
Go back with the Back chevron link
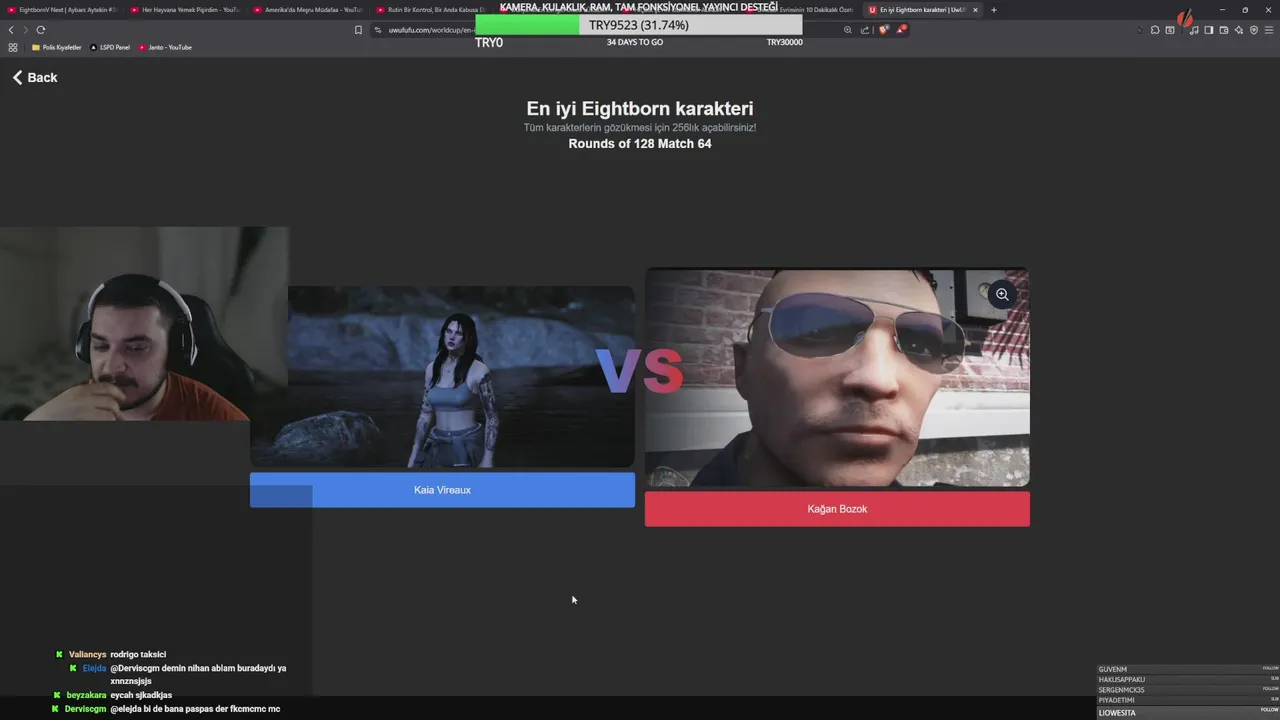click(35, 77)
